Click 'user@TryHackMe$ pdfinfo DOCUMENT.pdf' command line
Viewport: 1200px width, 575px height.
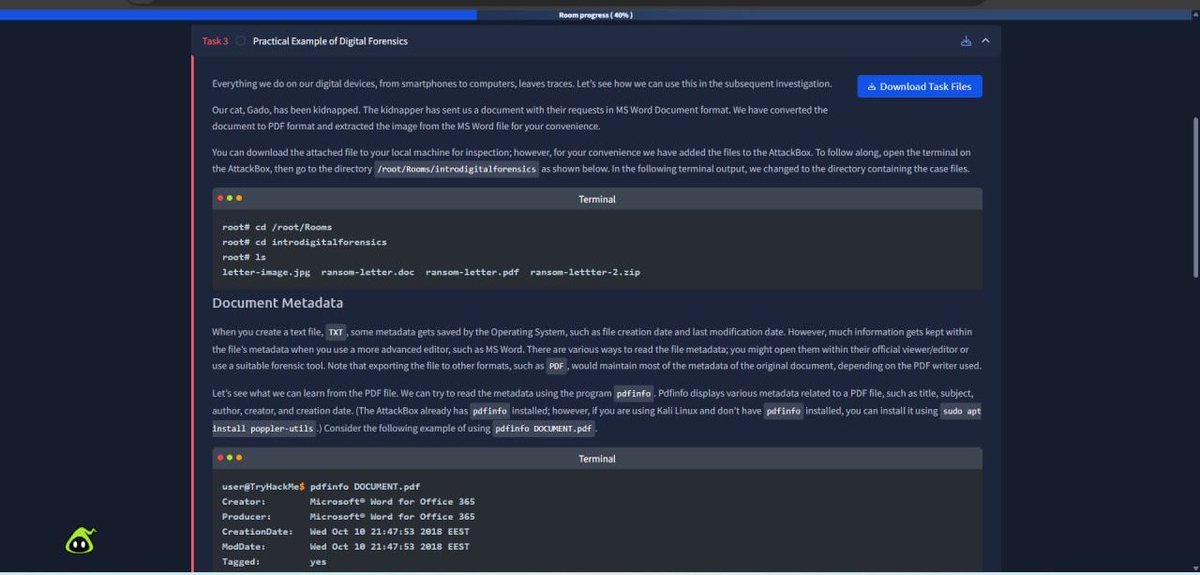click(x=321, y=486)
